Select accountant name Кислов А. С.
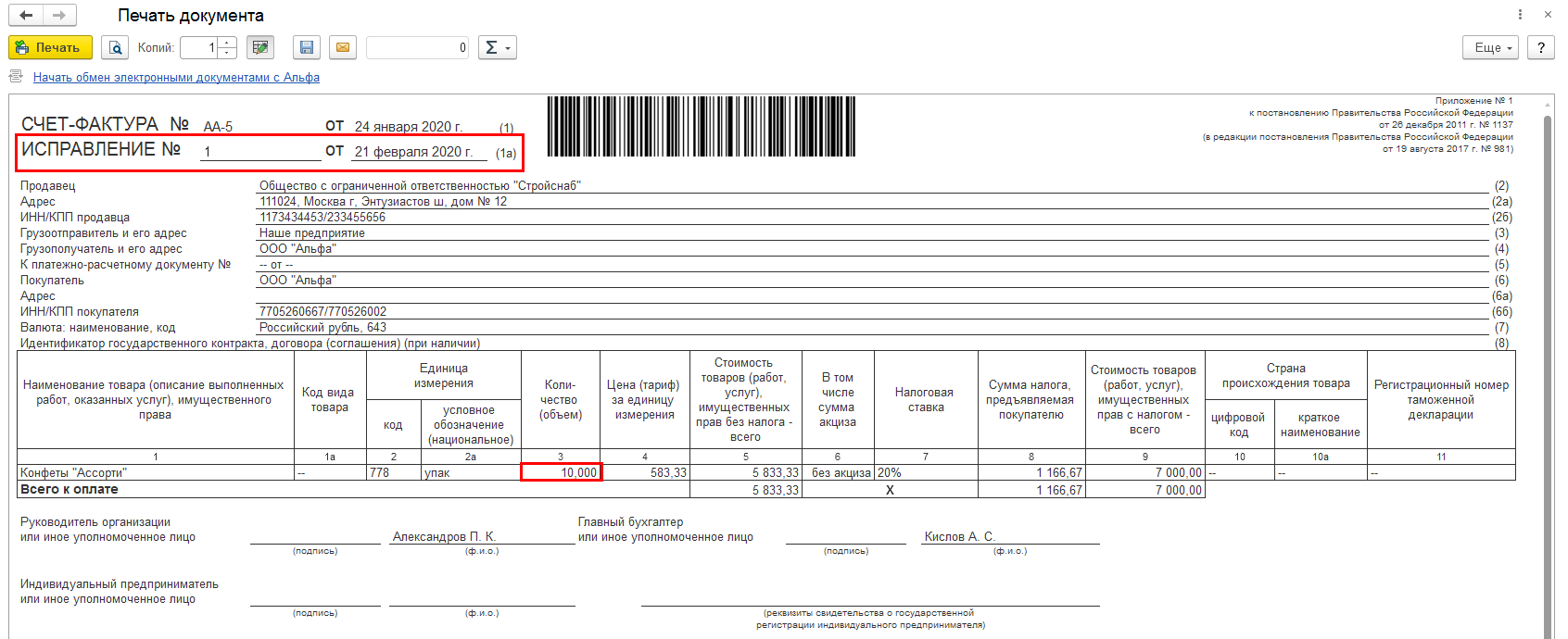This screenshot has height=639, width=1568. click(959, 537)
